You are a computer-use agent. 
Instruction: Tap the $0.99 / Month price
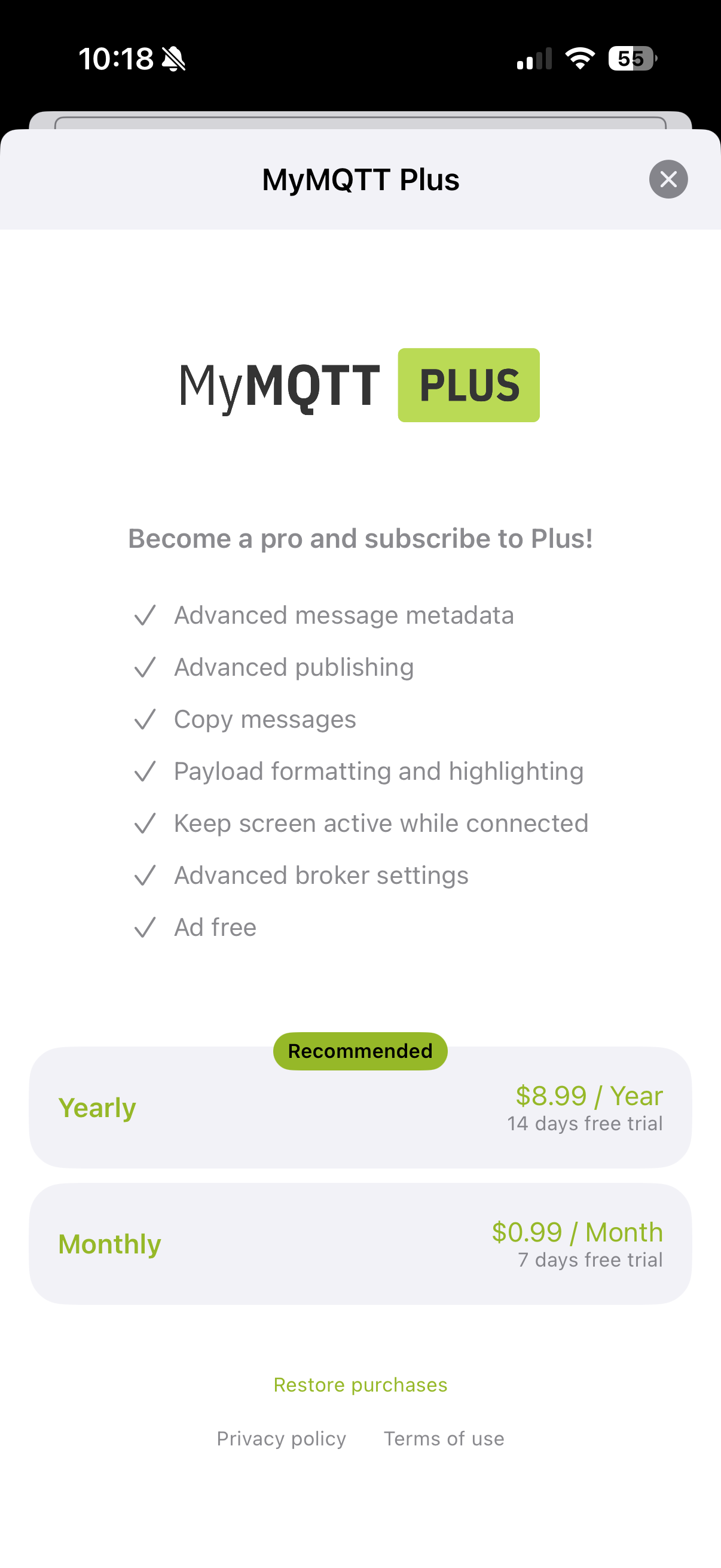tap(578, 1233)
